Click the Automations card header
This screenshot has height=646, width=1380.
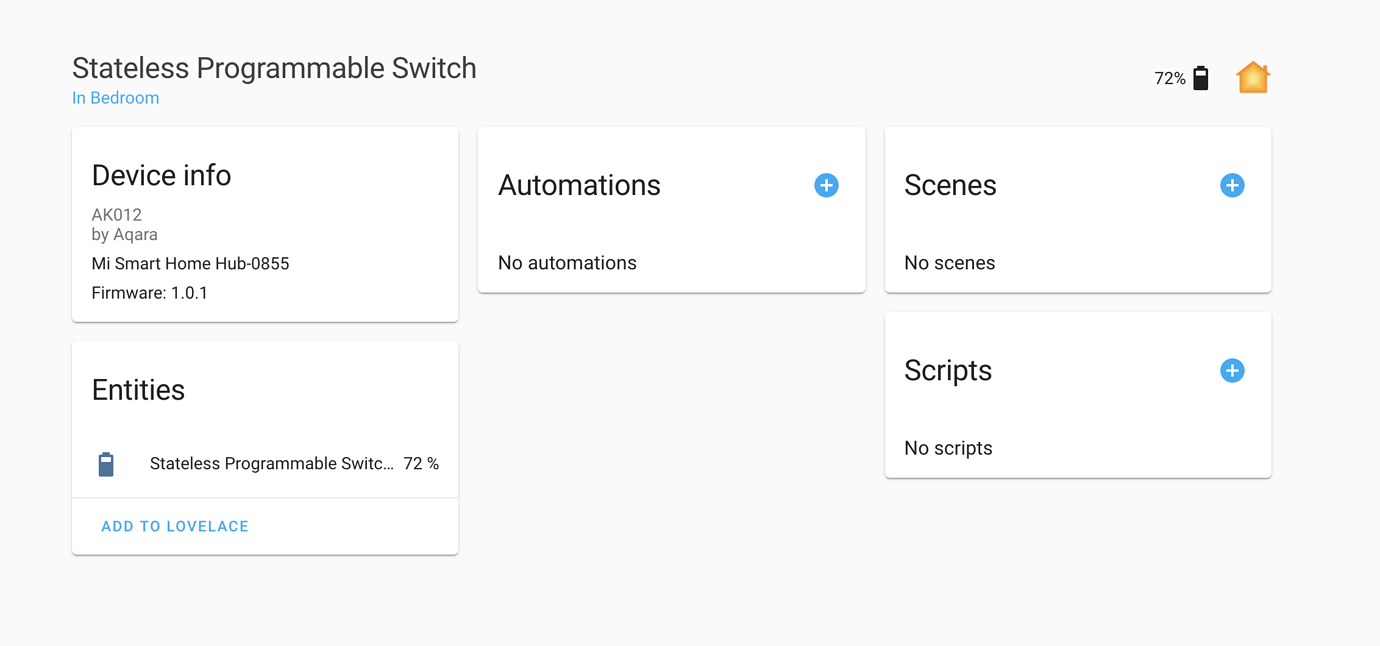[579, 185]
